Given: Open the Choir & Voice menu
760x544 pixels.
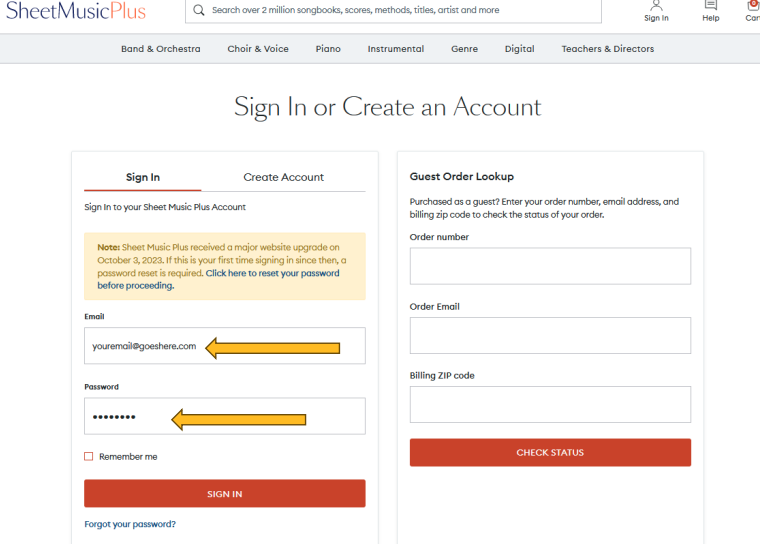Looking at the screenshot, I should tap(258, 49).
